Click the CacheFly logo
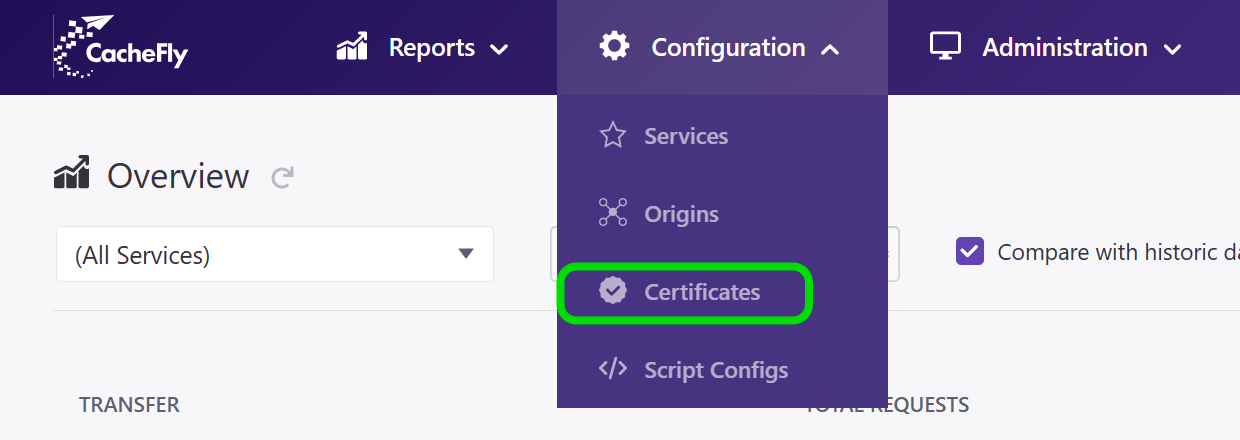Screen dimensions: 1240x440 click(120, 47)
